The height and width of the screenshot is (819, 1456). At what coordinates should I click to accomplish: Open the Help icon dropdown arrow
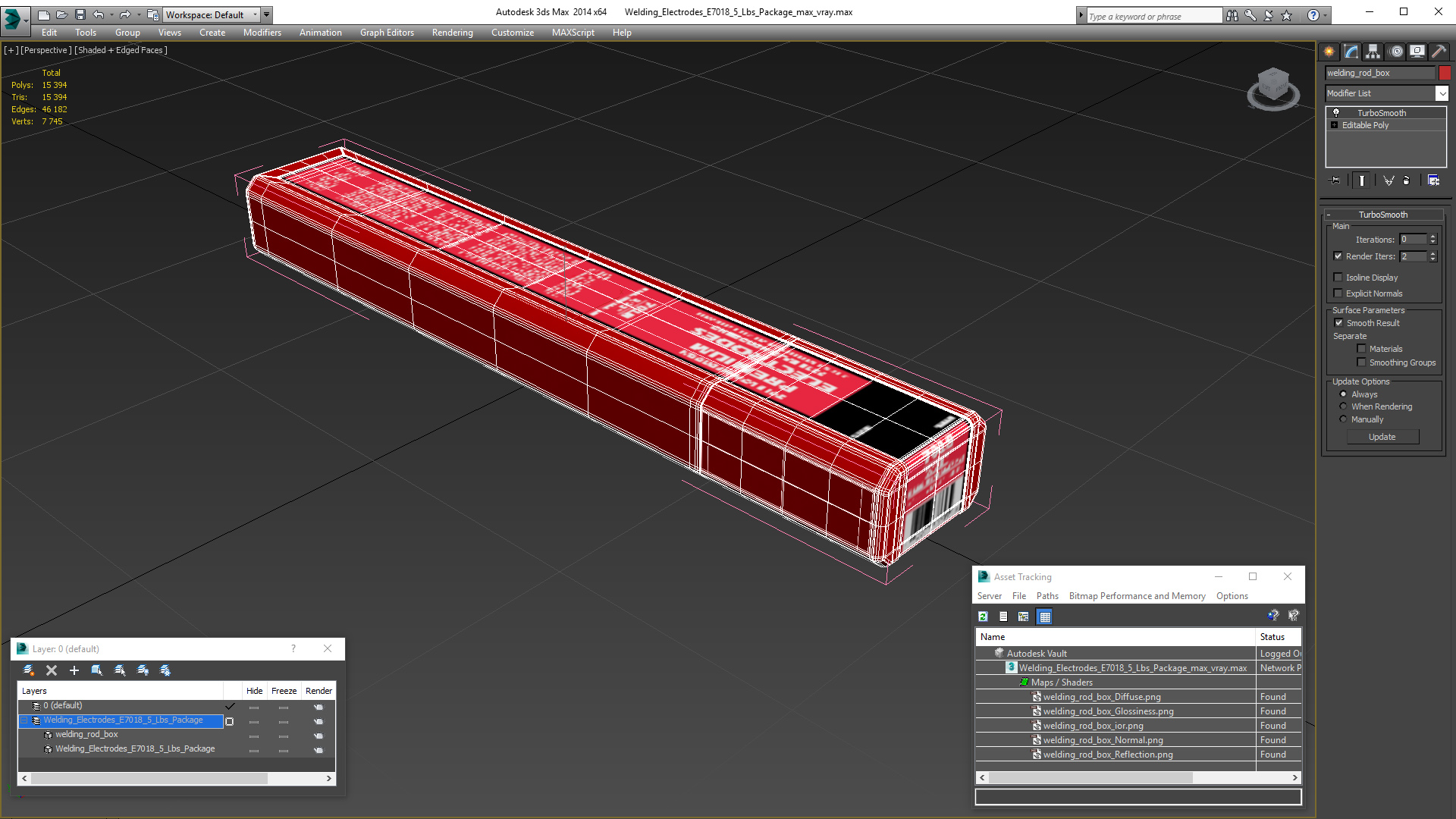pyautogui.click(x=1326, y=15)
